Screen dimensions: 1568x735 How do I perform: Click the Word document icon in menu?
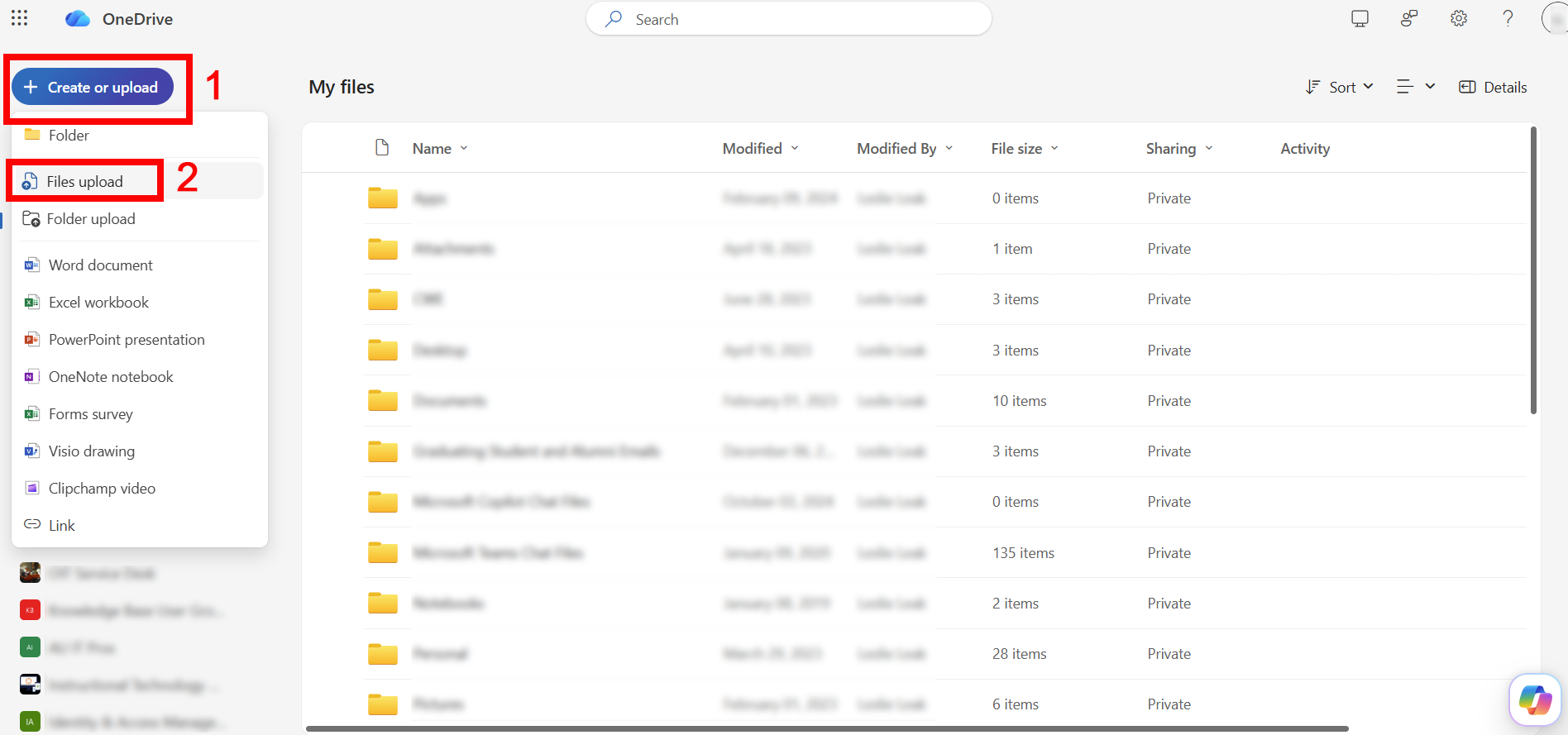point(32,265)
